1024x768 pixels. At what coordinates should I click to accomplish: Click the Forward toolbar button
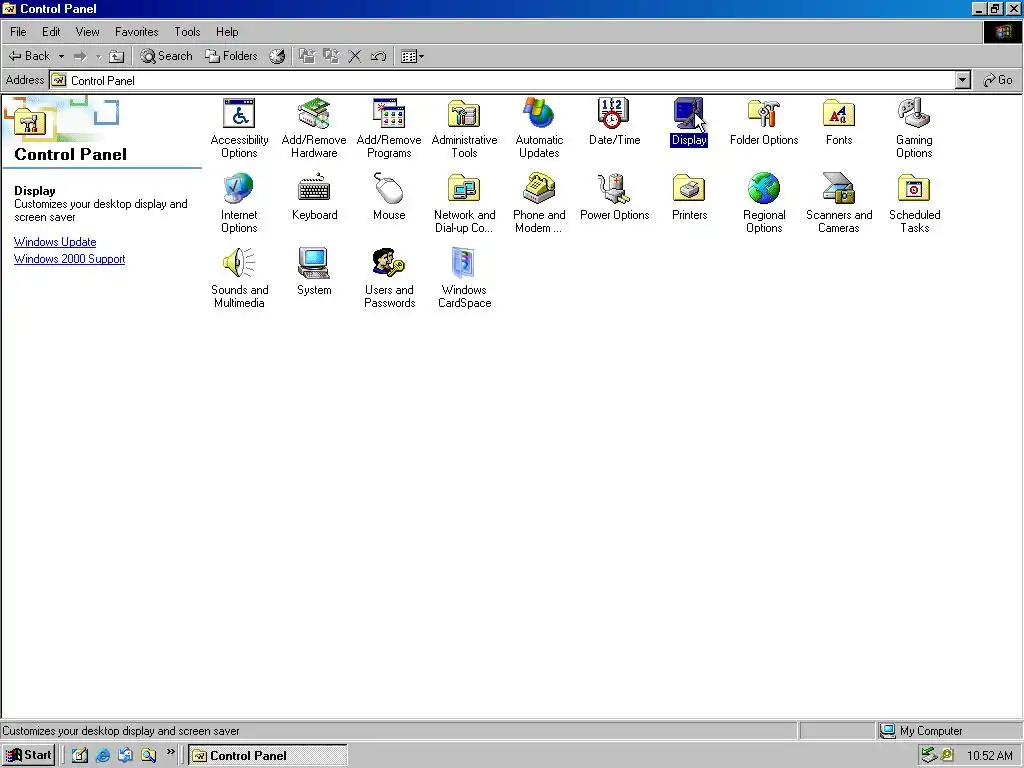[80, 56]
